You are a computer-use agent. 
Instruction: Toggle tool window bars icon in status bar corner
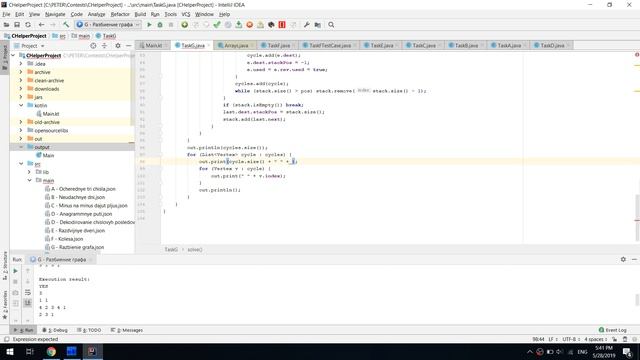click(x=6, y=339)
